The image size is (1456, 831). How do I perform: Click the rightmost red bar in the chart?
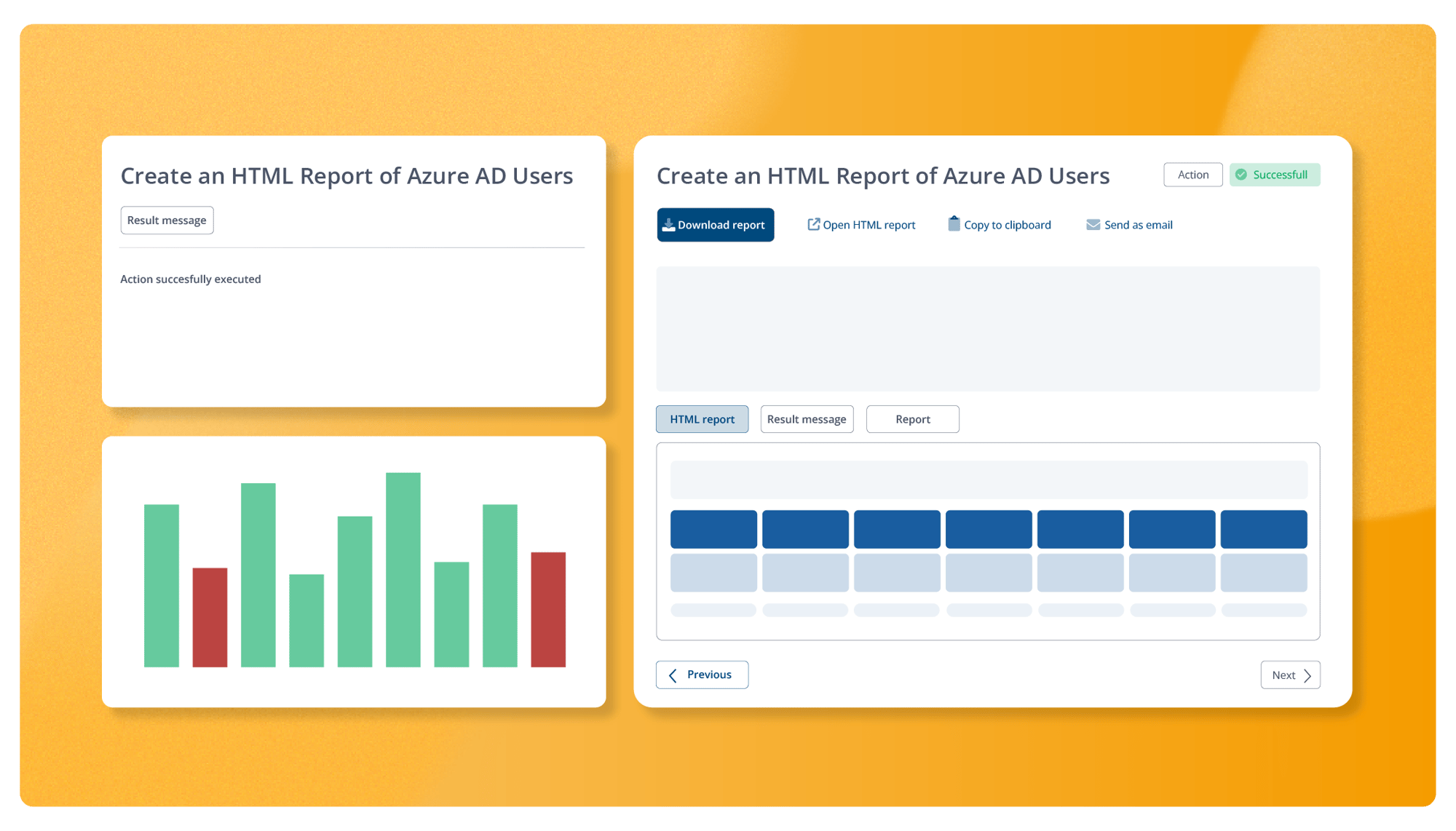548,609
